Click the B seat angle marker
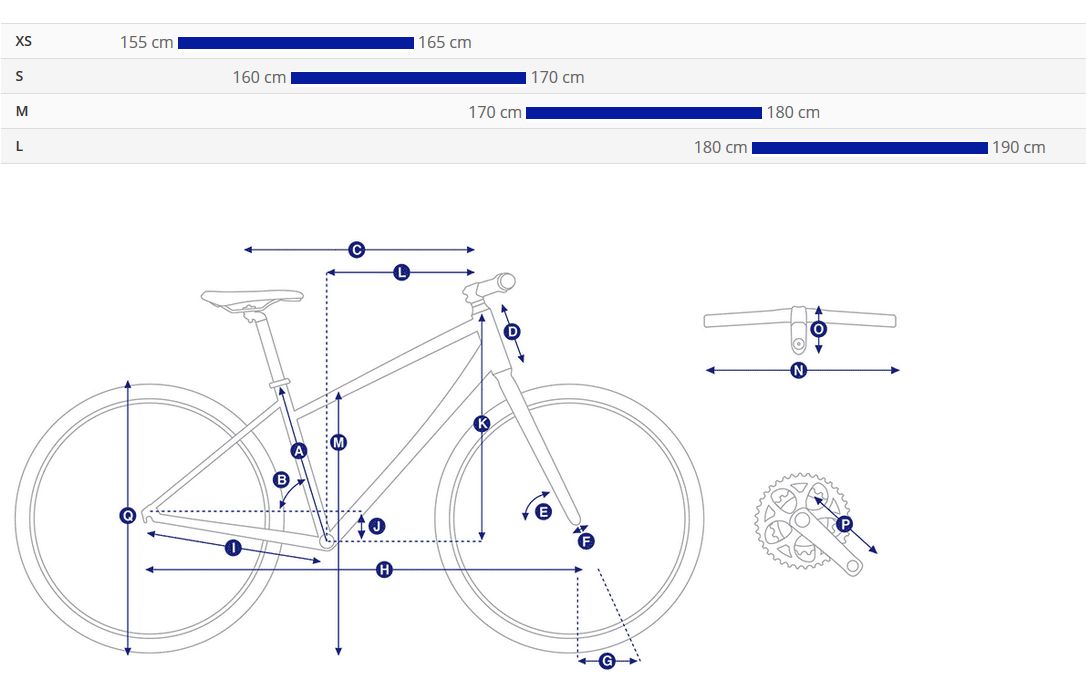 (x=281, y=480)
